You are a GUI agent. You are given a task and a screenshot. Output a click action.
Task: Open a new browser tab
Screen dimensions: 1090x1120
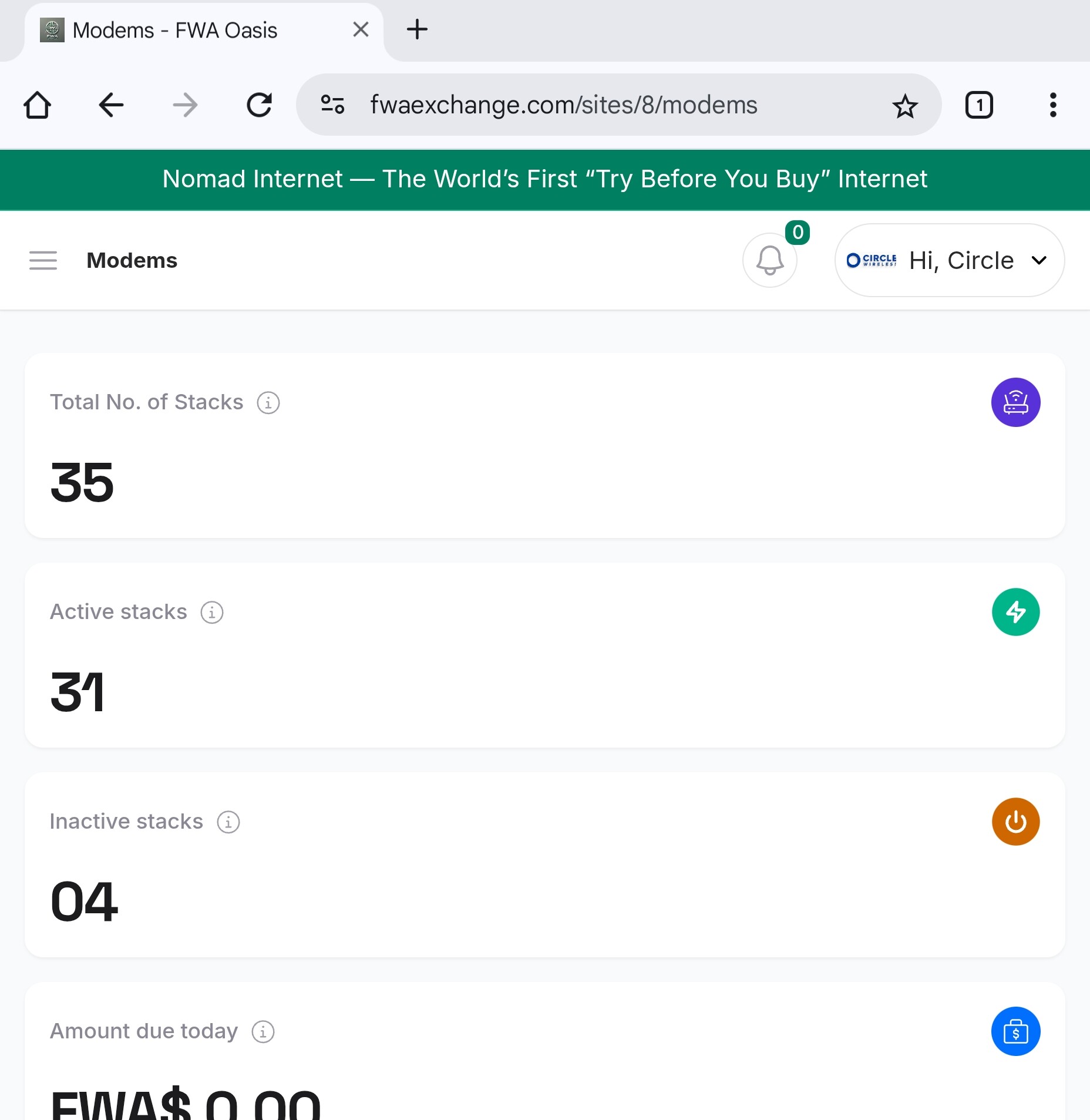pos(417,29)
